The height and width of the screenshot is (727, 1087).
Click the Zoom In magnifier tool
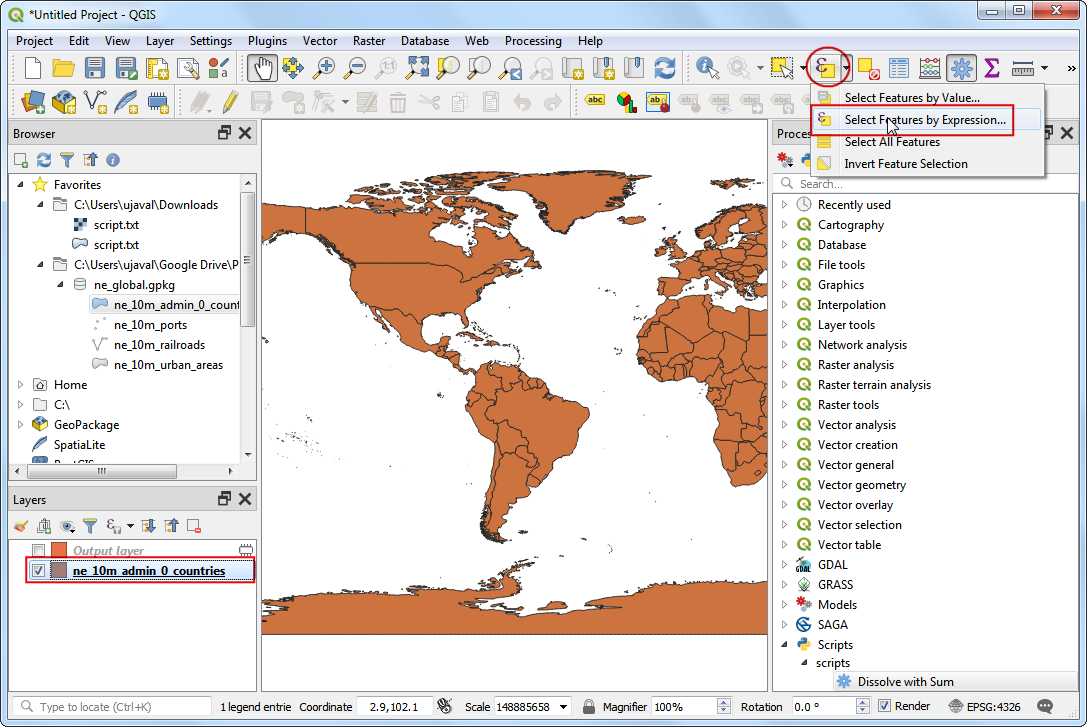coord(324,68)
